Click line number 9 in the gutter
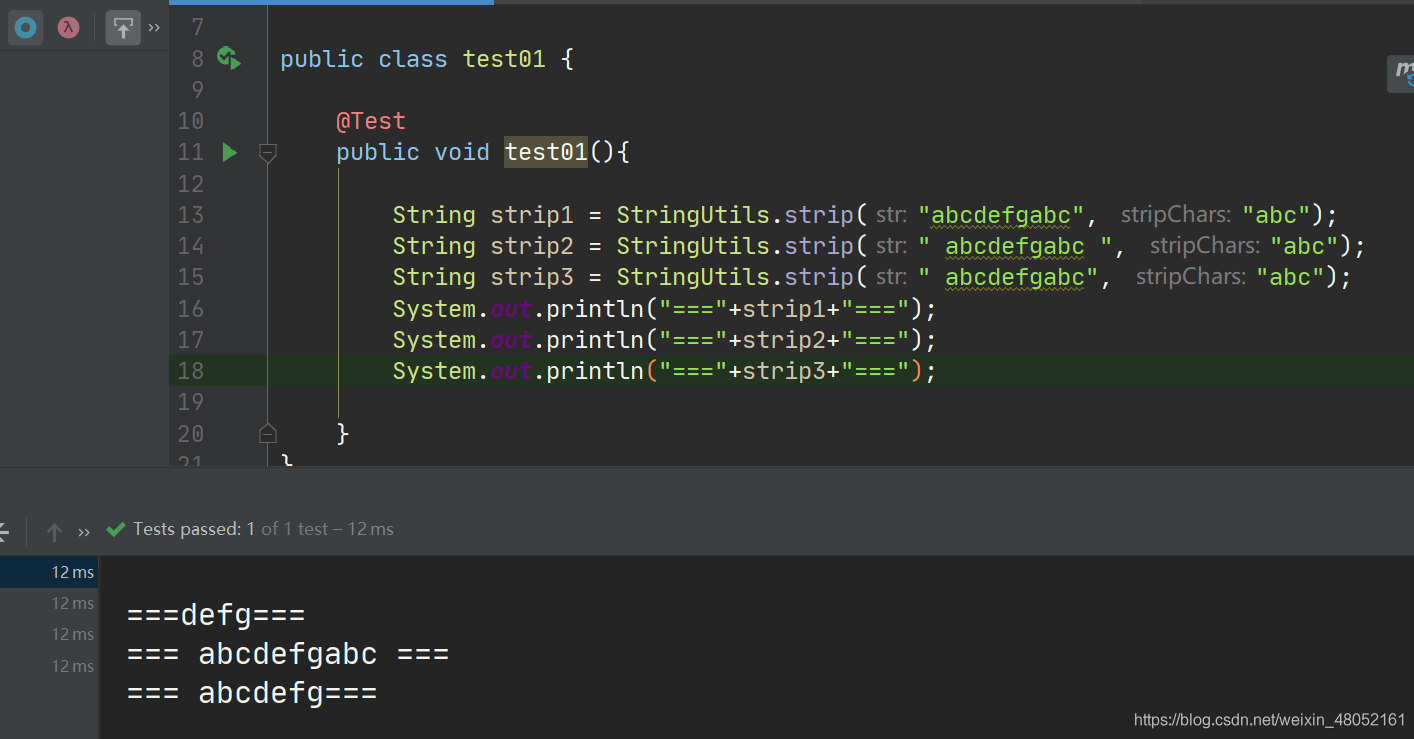 (x=196, y=90)
